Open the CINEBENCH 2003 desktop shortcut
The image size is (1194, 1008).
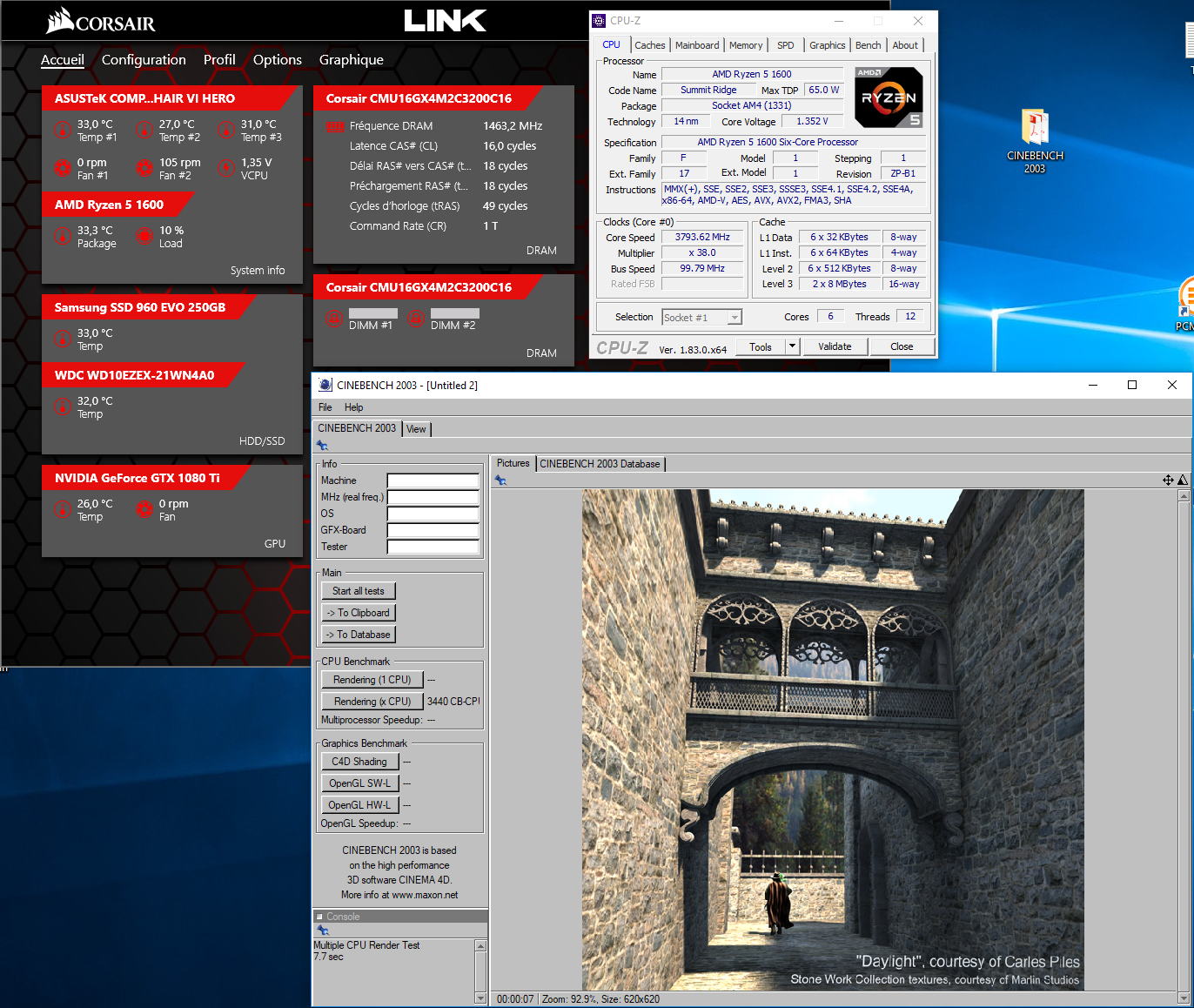pos(1035,141)
